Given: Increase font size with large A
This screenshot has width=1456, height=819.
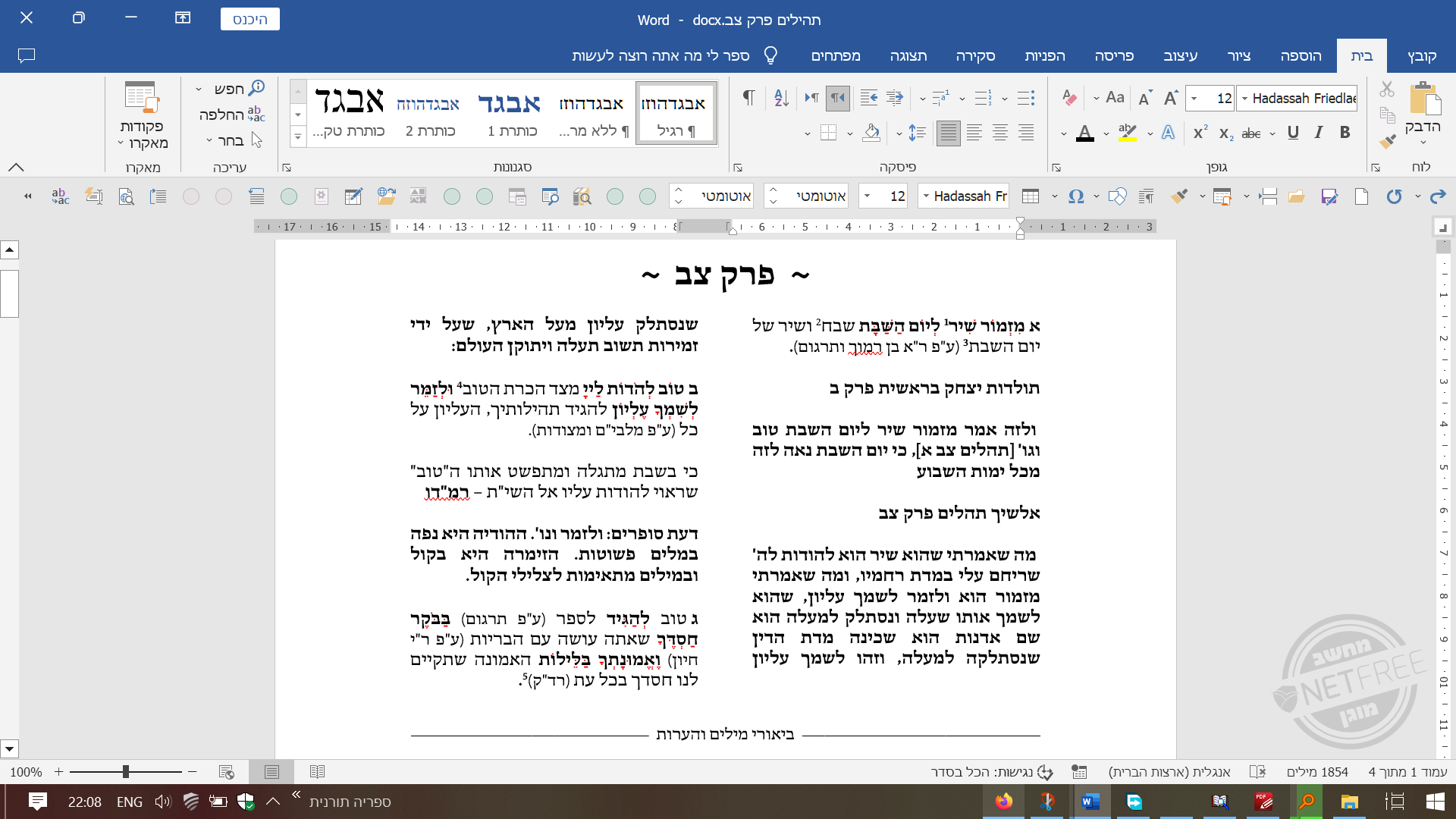Looking at the screenshot, I should 1171,98.
